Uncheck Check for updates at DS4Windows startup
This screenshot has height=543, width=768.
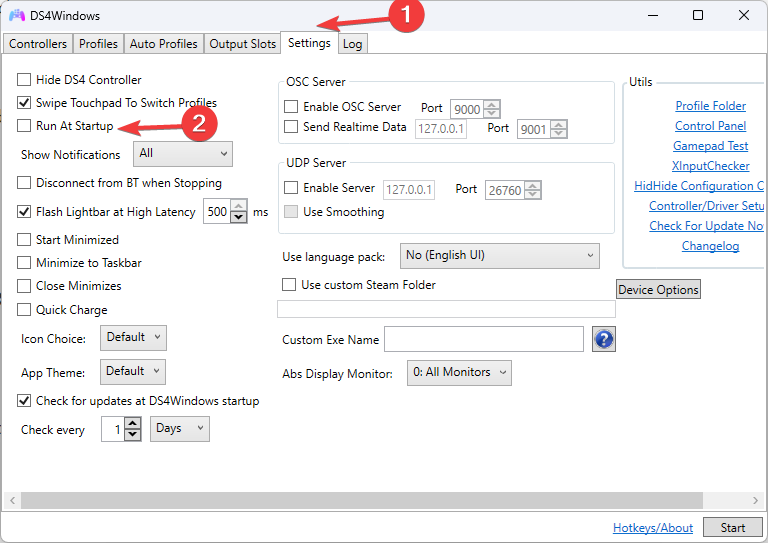[x=24, y=401]
